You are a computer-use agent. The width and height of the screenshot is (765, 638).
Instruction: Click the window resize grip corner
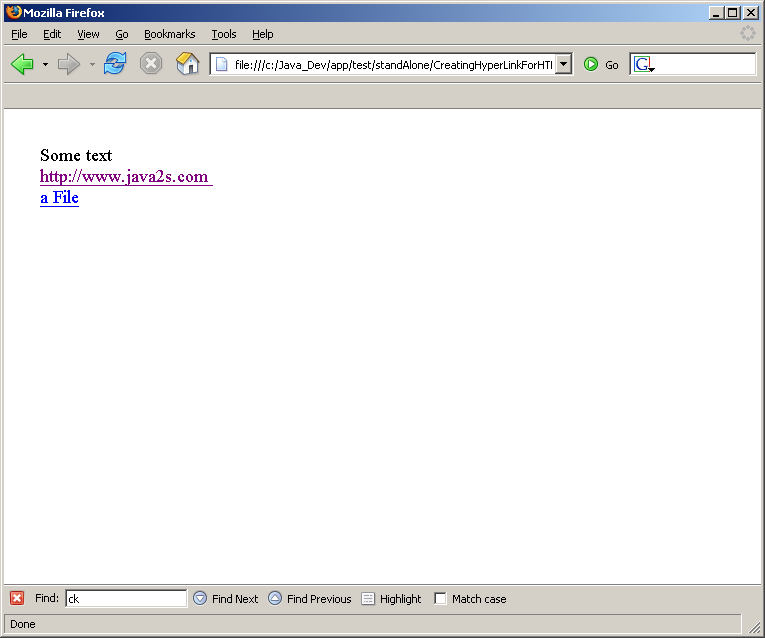(754, 627)
